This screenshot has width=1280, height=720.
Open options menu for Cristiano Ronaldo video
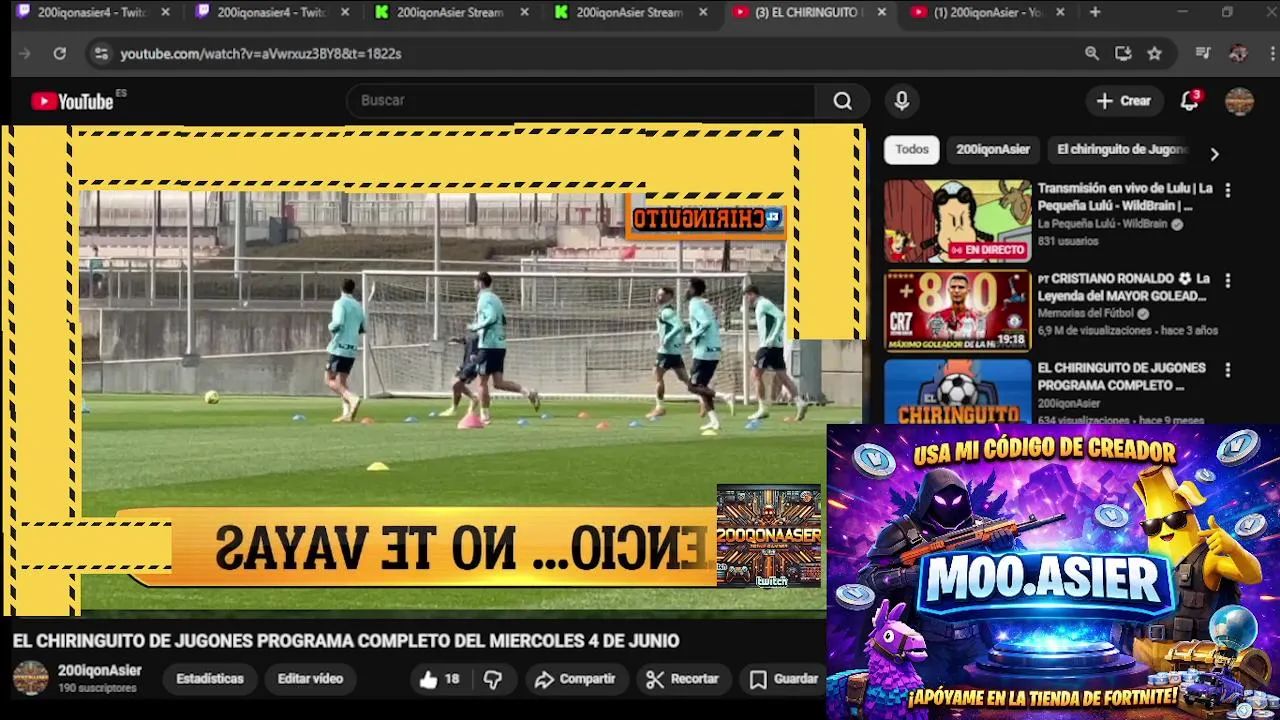(1227, 280)
